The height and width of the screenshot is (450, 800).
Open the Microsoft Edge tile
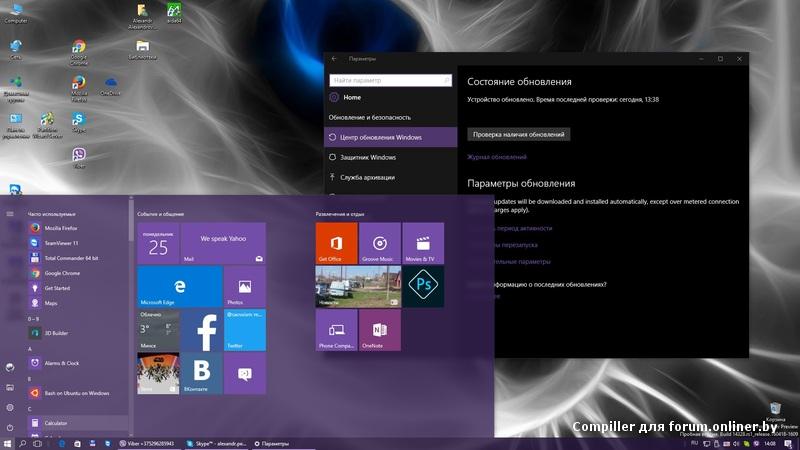point(180,286)
